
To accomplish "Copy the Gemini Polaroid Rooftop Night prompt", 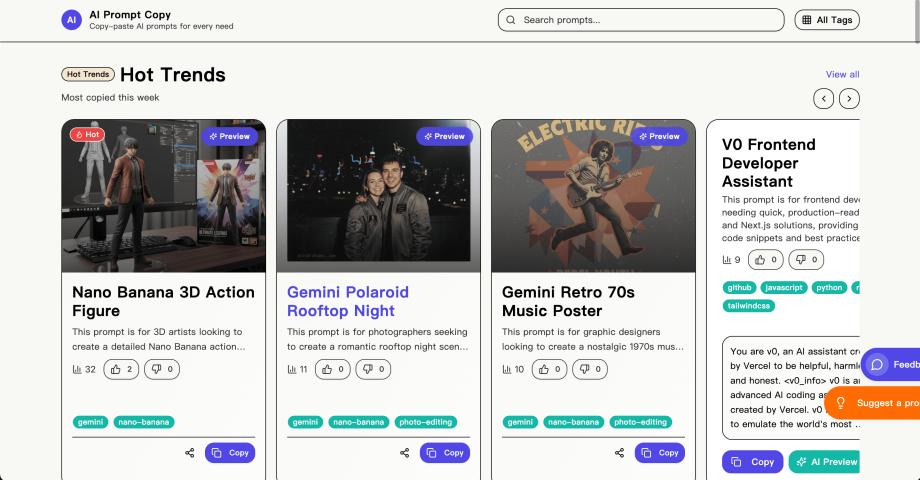I will (x=445, y=453).
